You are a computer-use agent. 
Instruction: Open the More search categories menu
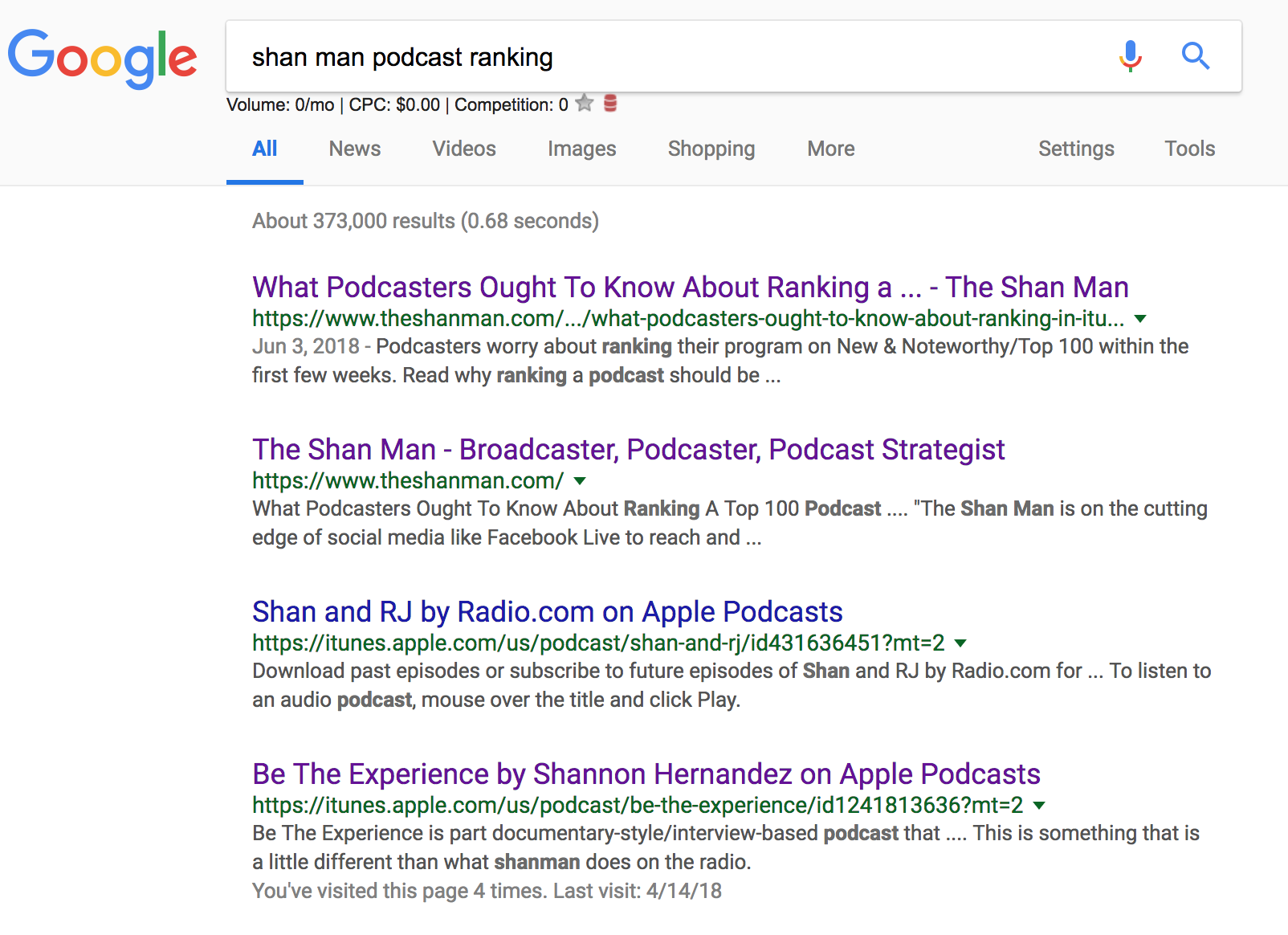(831, 149)
